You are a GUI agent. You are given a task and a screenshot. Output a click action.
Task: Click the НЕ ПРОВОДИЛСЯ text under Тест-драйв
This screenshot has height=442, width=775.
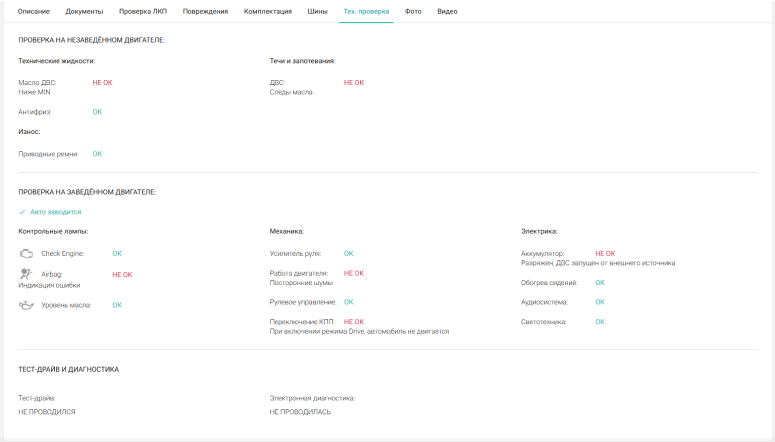(x=47, y=411)
